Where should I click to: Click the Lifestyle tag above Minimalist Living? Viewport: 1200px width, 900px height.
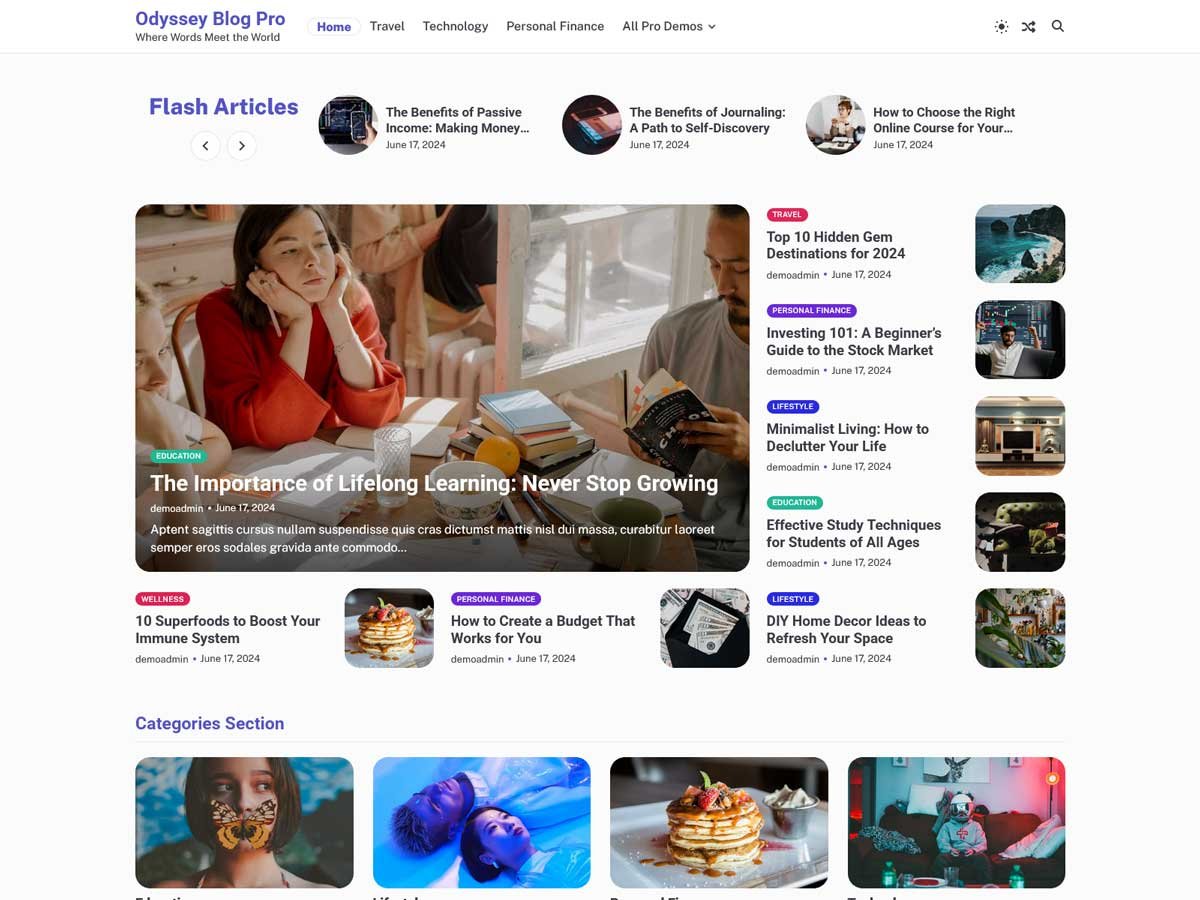(x=793, y=407)
